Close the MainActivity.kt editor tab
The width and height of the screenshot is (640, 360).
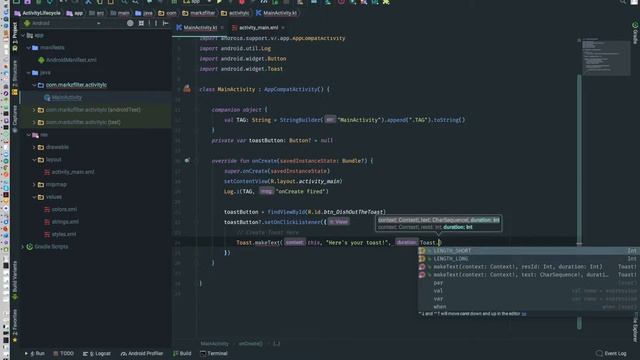(222, 28)
